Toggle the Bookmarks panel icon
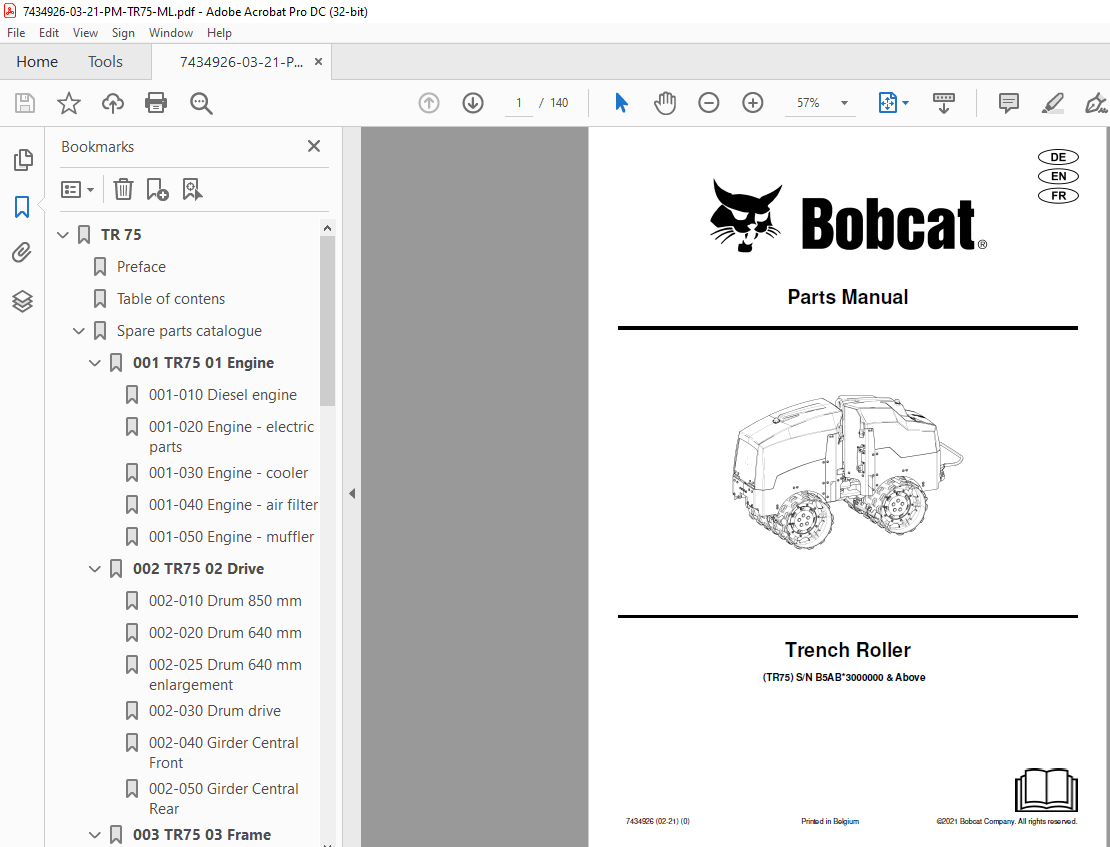Screen dimensions: 1110x847 [x=22, y=208]
